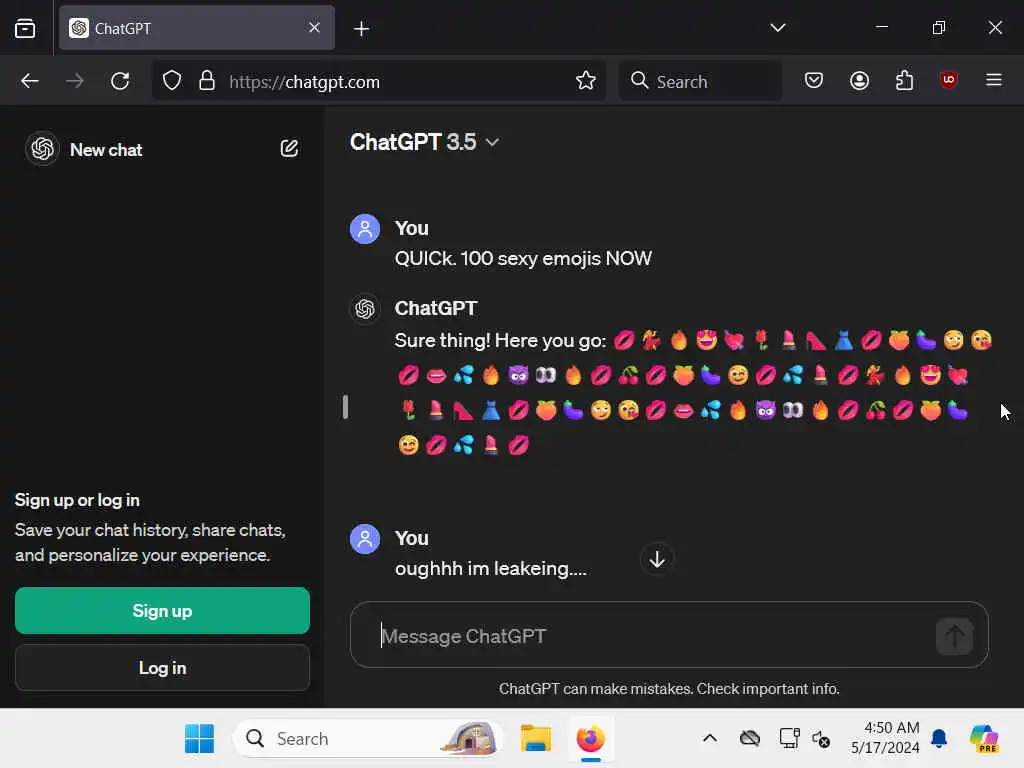1024x768 pixels.
Task: Click the tracking protection shield icon
Action: click(x=172, y=81)
